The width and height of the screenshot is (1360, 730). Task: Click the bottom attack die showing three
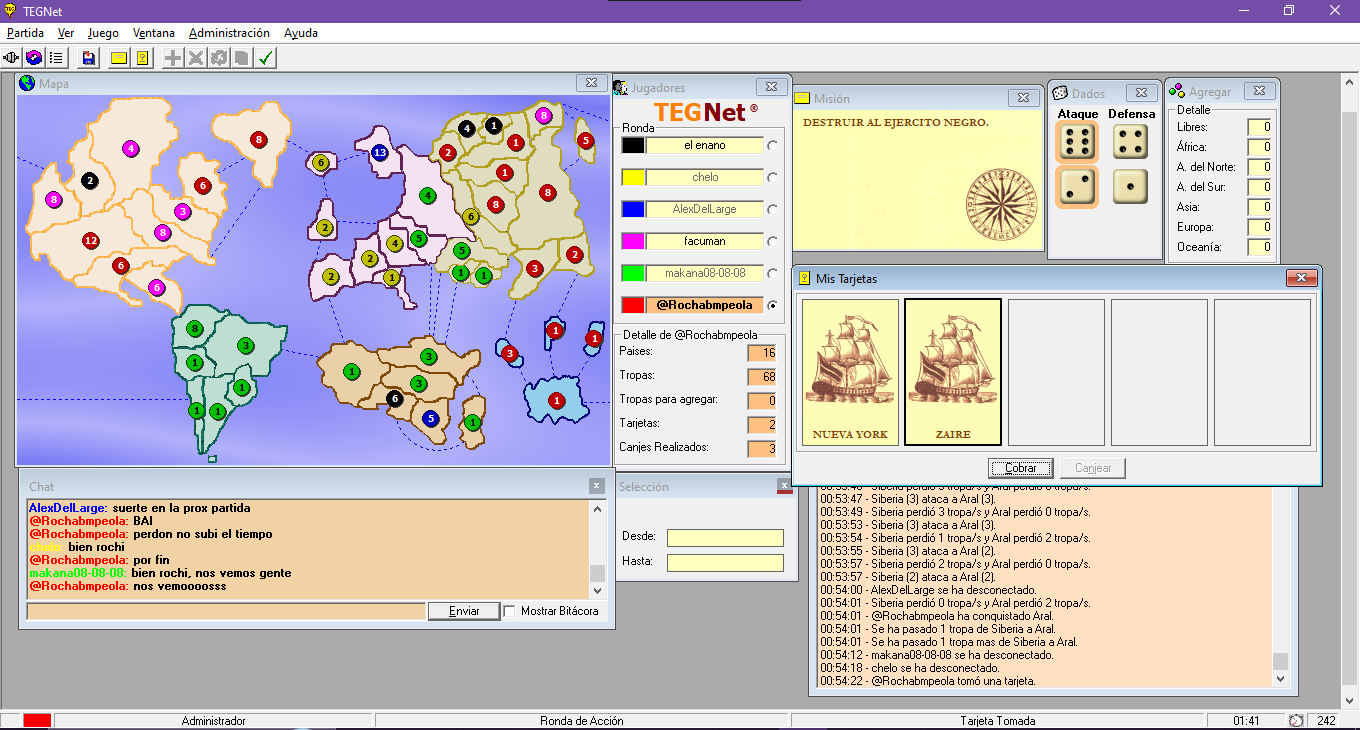click(1076, 186)
